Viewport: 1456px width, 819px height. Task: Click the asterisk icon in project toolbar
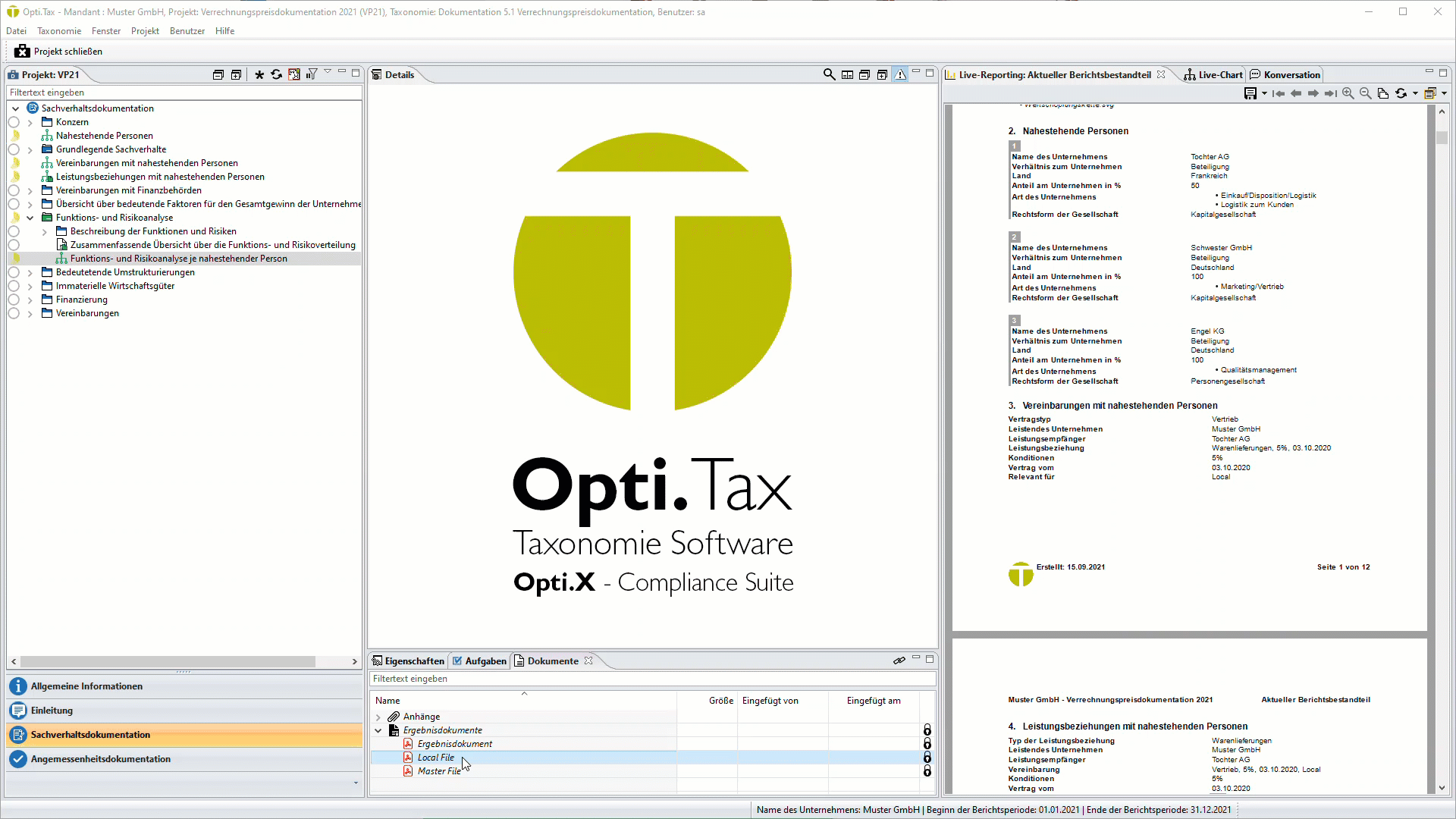pos(259,74)
